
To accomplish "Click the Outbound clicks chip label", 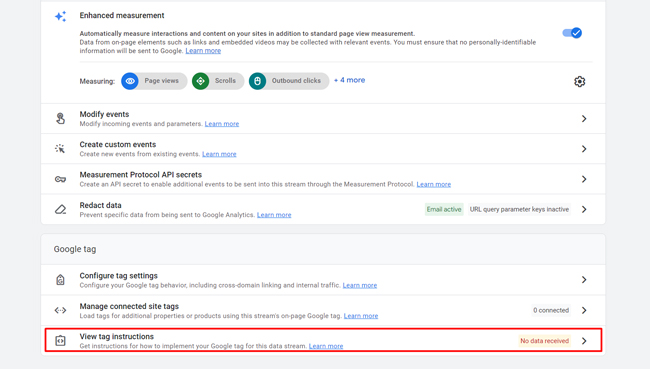I will tap(296, 80).
